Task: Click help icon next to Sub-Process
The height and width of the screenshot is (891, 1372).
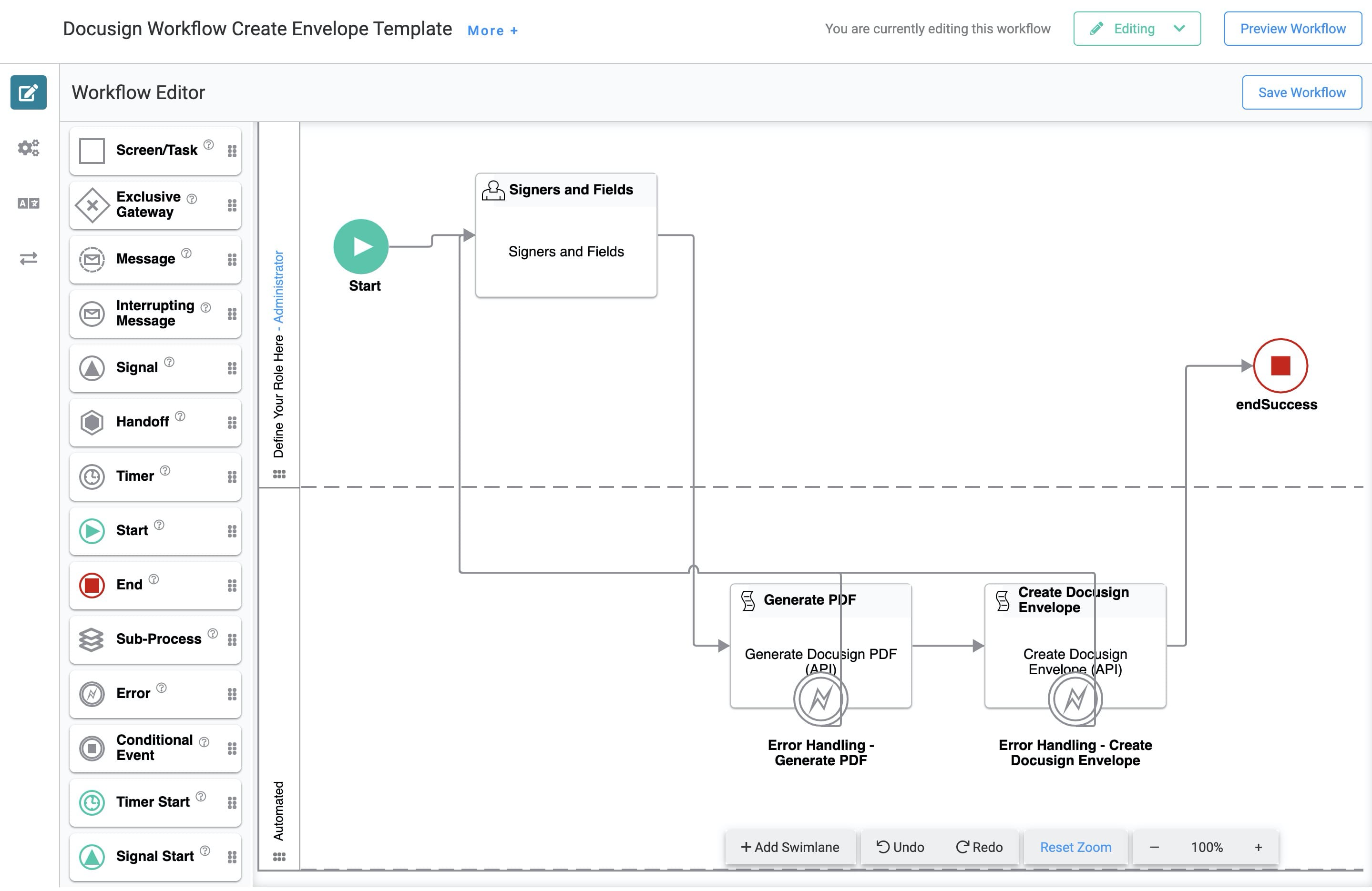Action: tap(213, 633)
